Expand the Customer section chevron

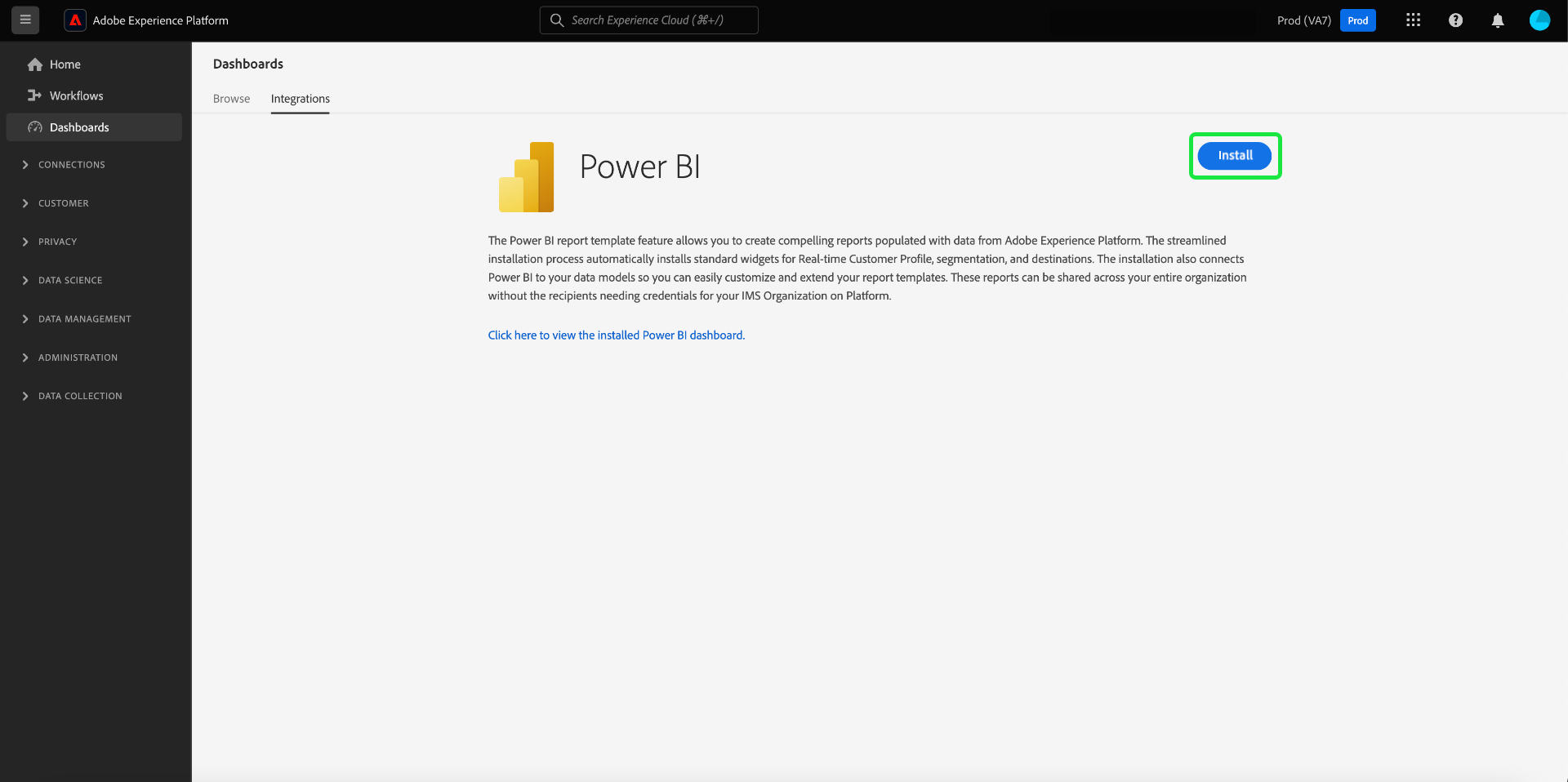[25, 203]
